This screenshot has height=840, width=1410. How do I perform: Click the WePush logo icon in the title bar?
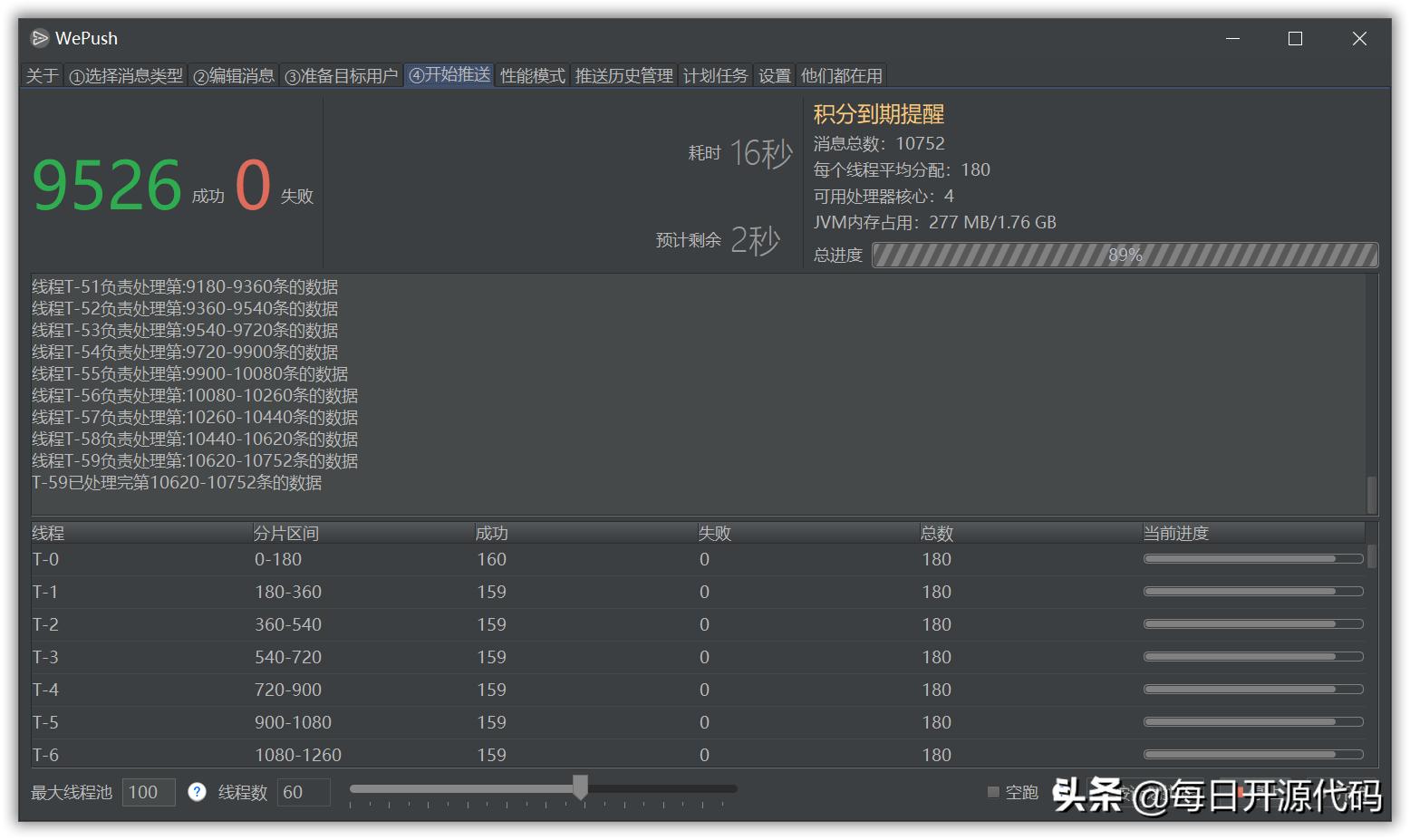(x=40, y=38)
